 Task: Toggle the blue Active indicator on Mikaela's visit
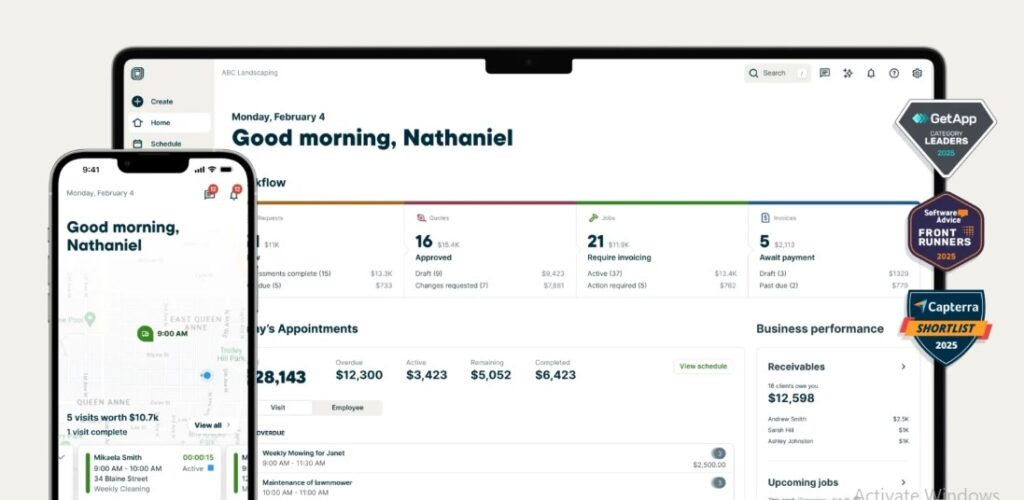tap(211, 468)
